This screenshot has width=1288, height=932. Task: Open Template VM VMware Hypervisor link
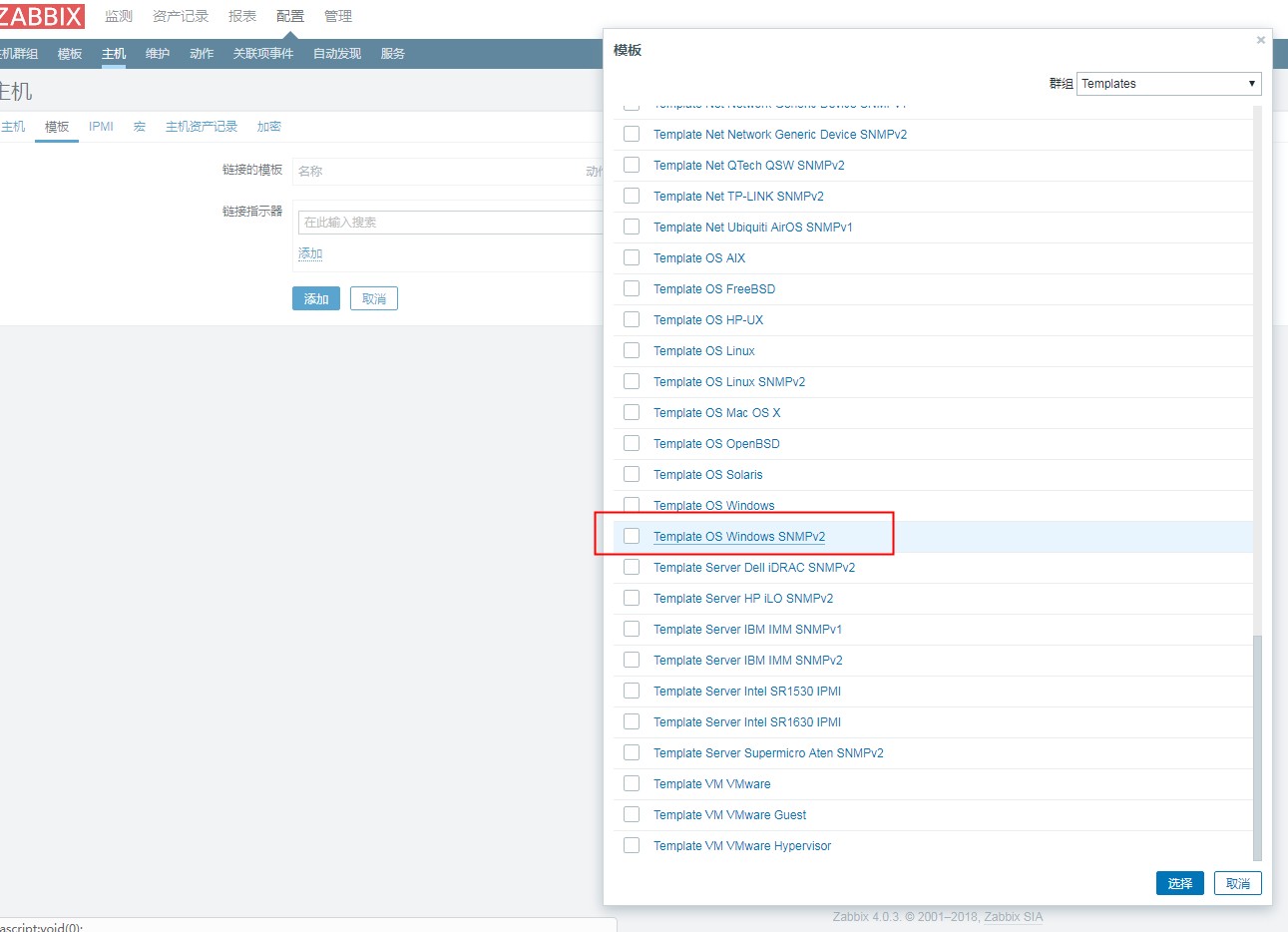[x=742, y=846]
